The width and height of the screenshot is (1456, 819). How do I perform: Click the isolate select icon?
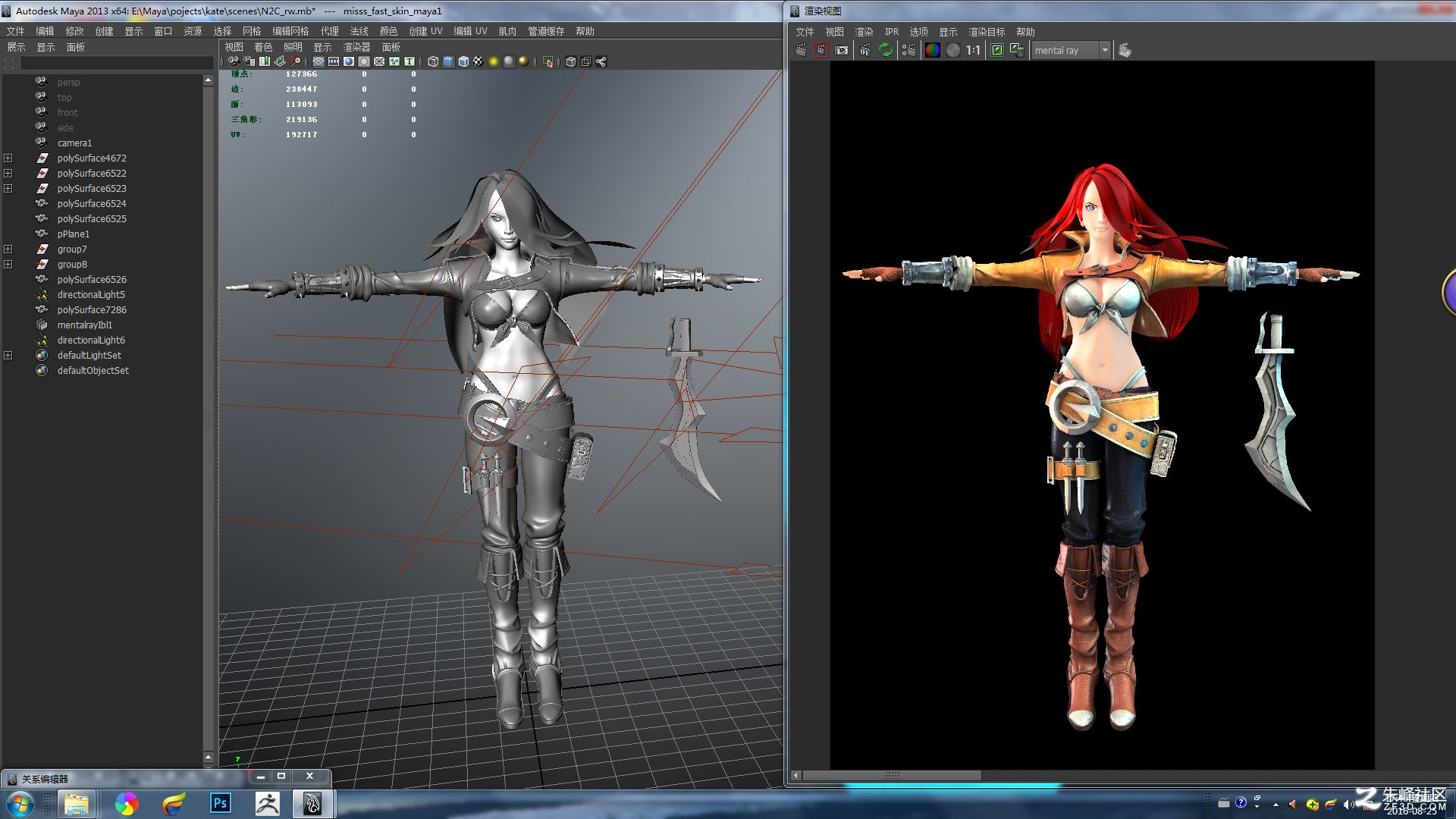pos(548,61)
